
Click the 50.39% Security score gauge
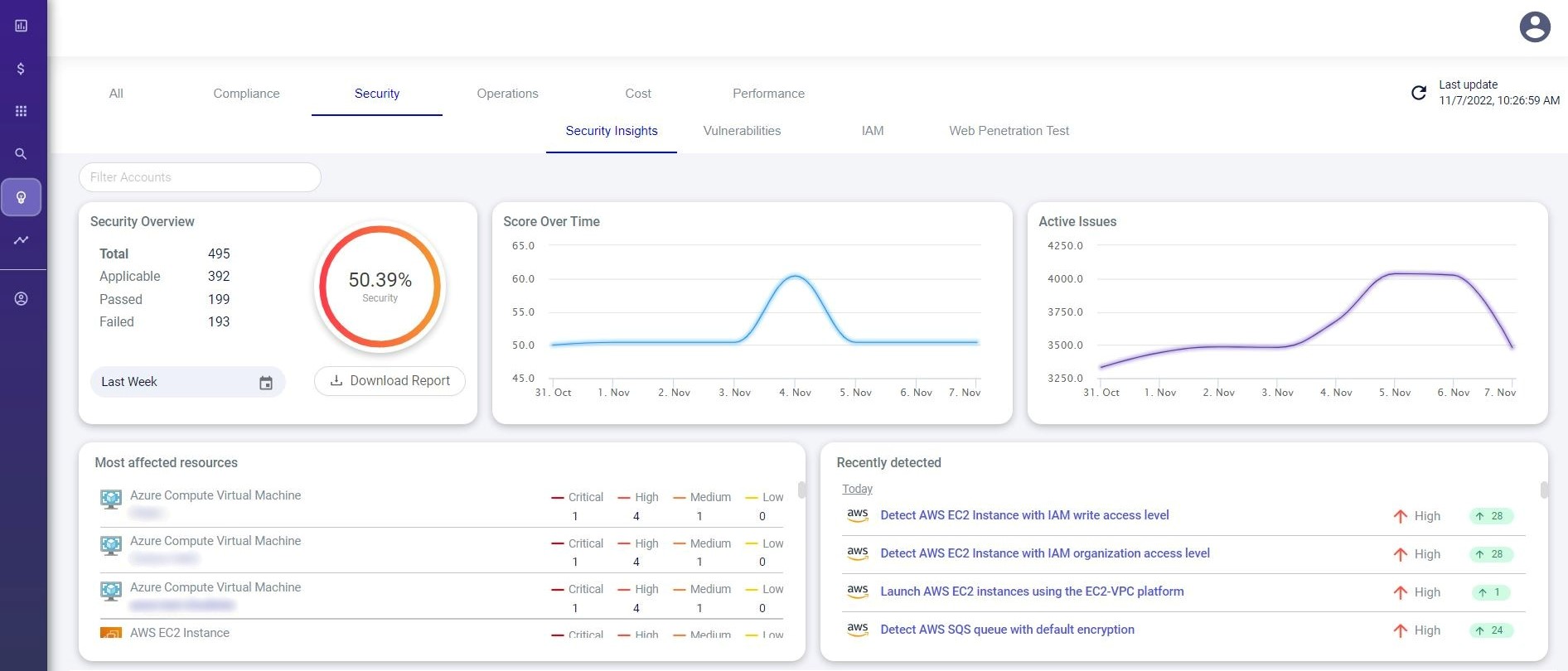380,287
